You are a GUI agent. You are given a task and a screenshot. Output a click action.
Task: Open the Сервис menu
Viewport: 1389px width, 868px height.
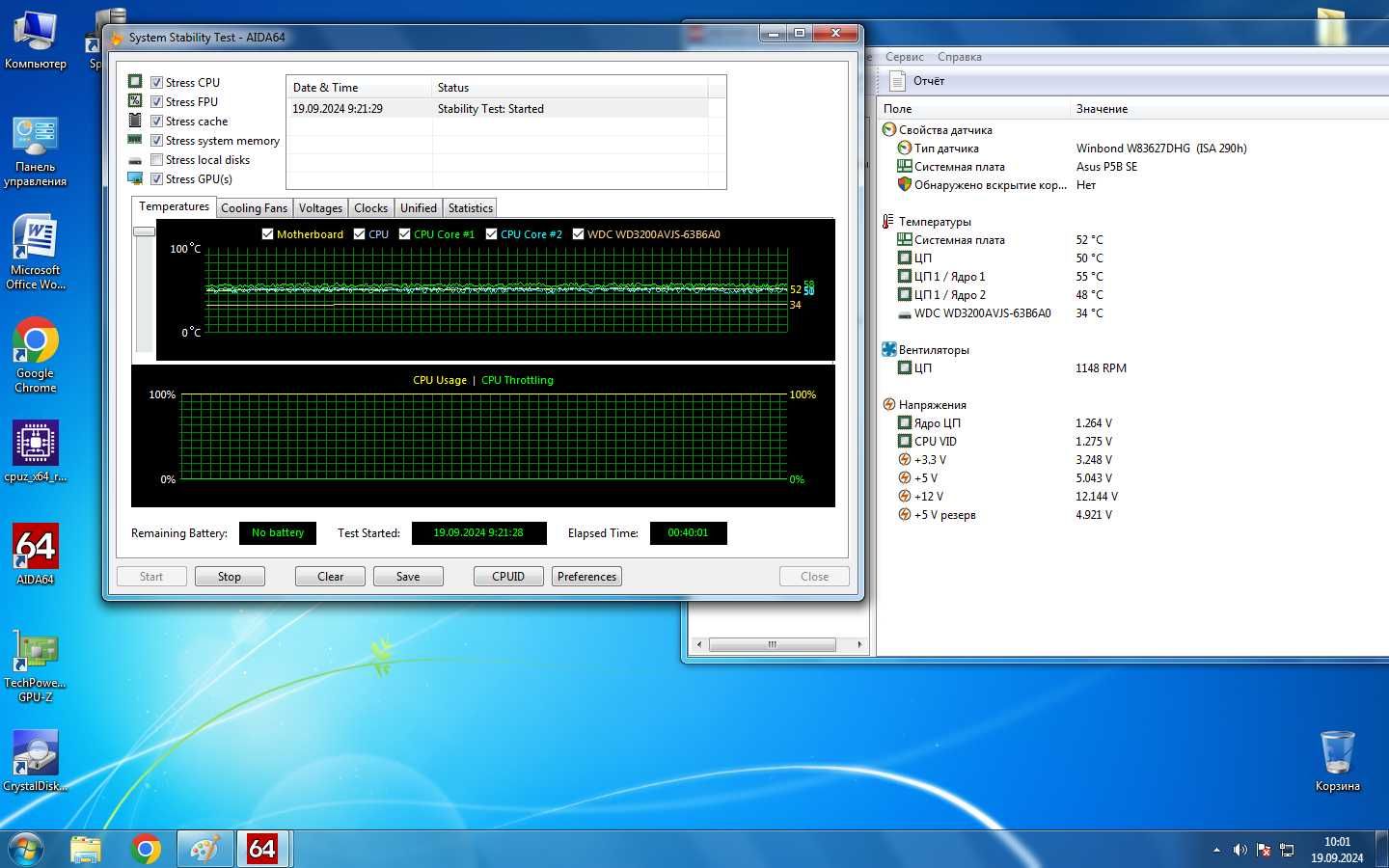[x=904, y=57]
